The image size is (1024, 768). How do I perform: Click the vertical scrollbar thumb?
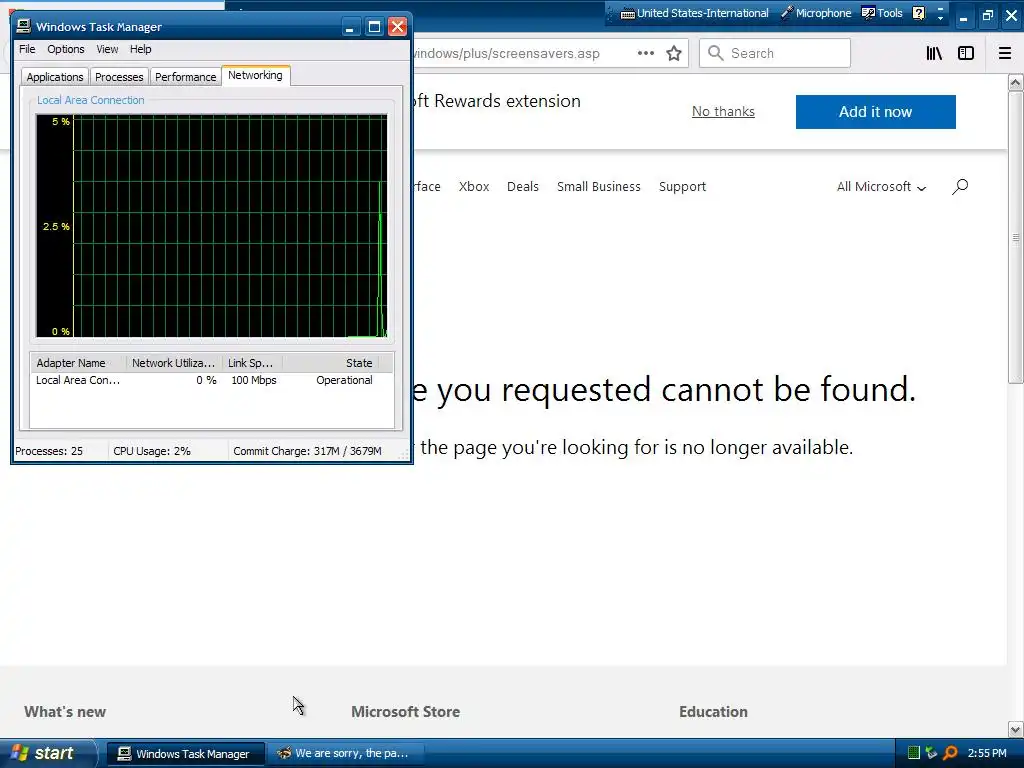point(1015,237)
